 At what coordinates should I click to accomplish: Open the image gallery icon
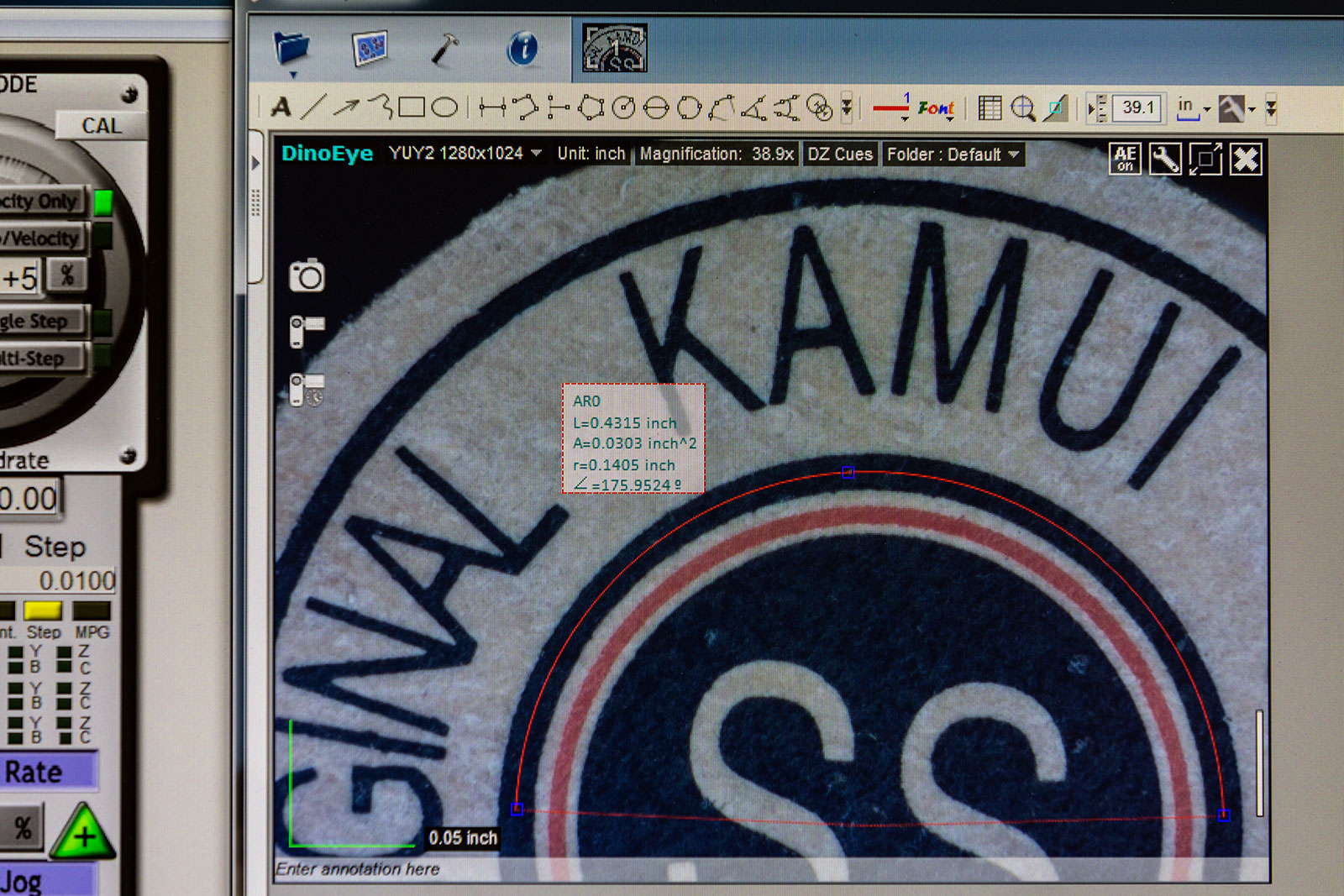(x=370, y=49)
